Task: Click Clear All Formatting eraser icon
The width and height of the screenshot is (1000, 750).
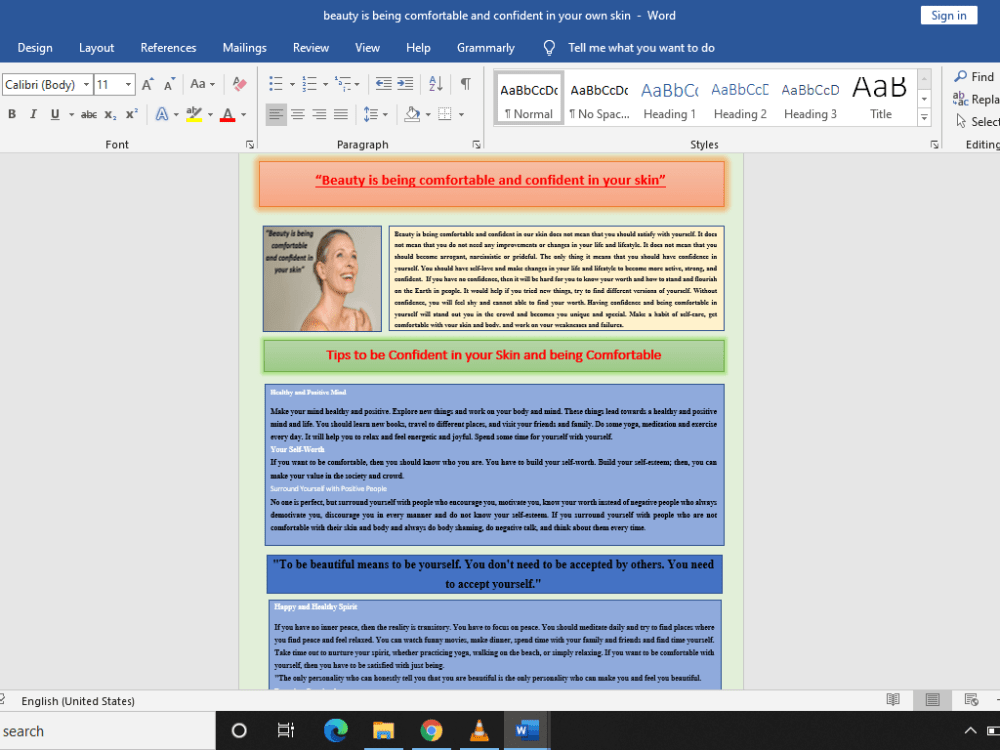Action: 239,84
